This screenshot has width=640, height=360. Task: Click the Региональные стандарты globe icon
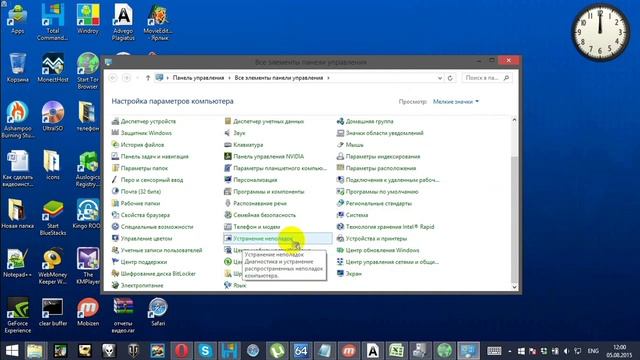[x=340, y=203]
